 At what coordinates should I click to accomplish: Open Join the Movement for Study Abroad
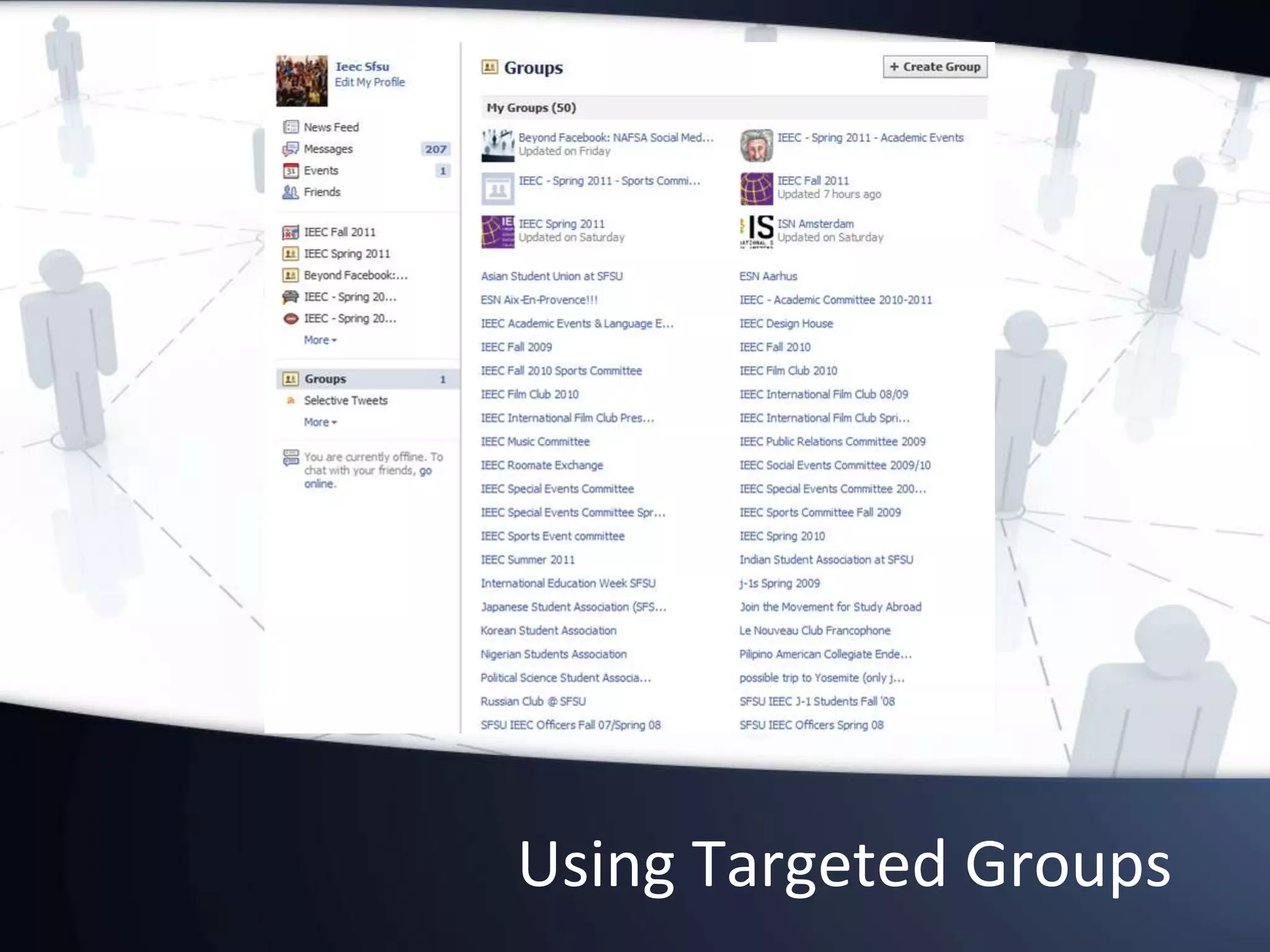830,607
